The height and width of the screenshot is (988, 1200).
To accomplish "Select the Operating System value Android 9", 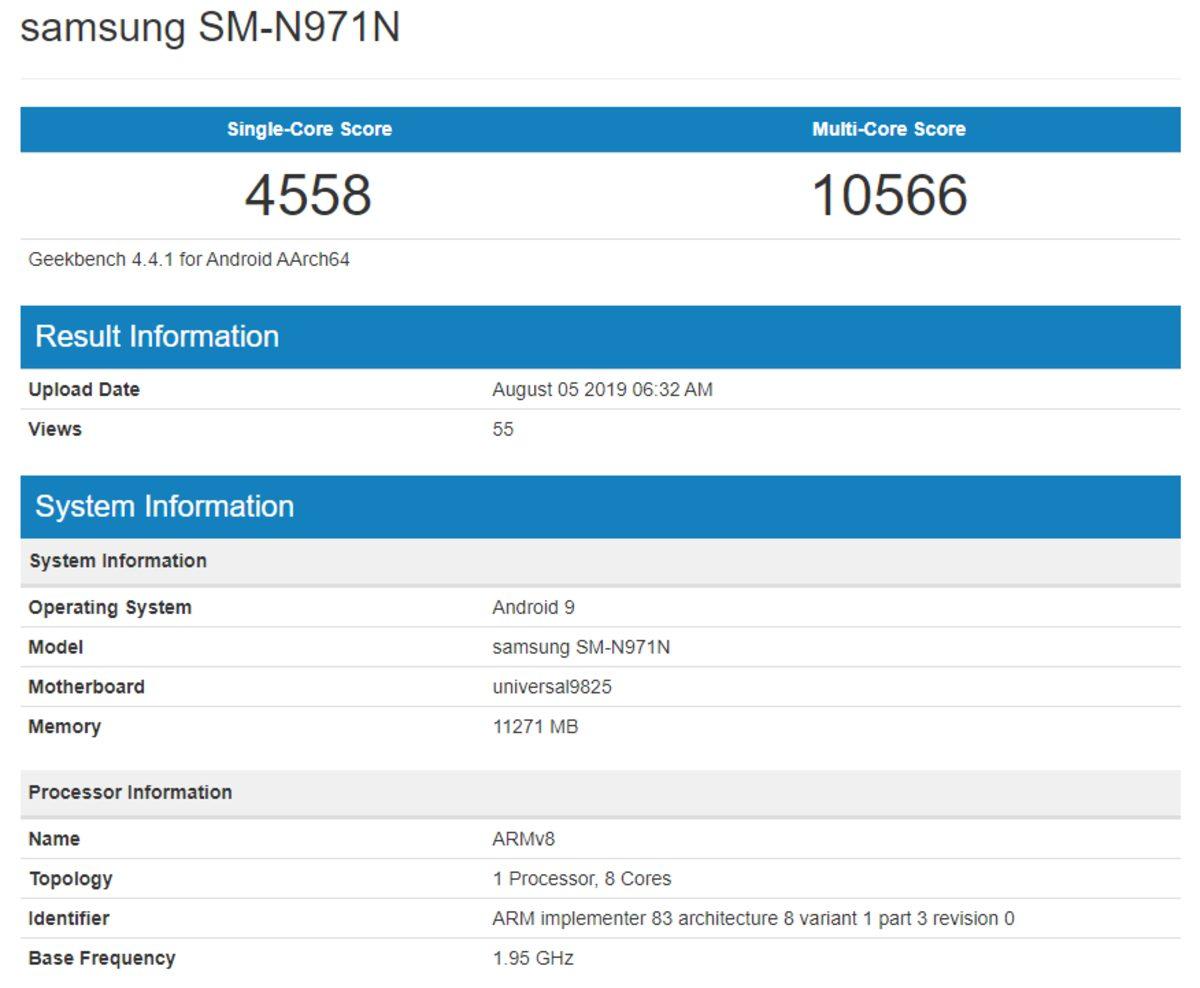I will [x=529, y=607].
